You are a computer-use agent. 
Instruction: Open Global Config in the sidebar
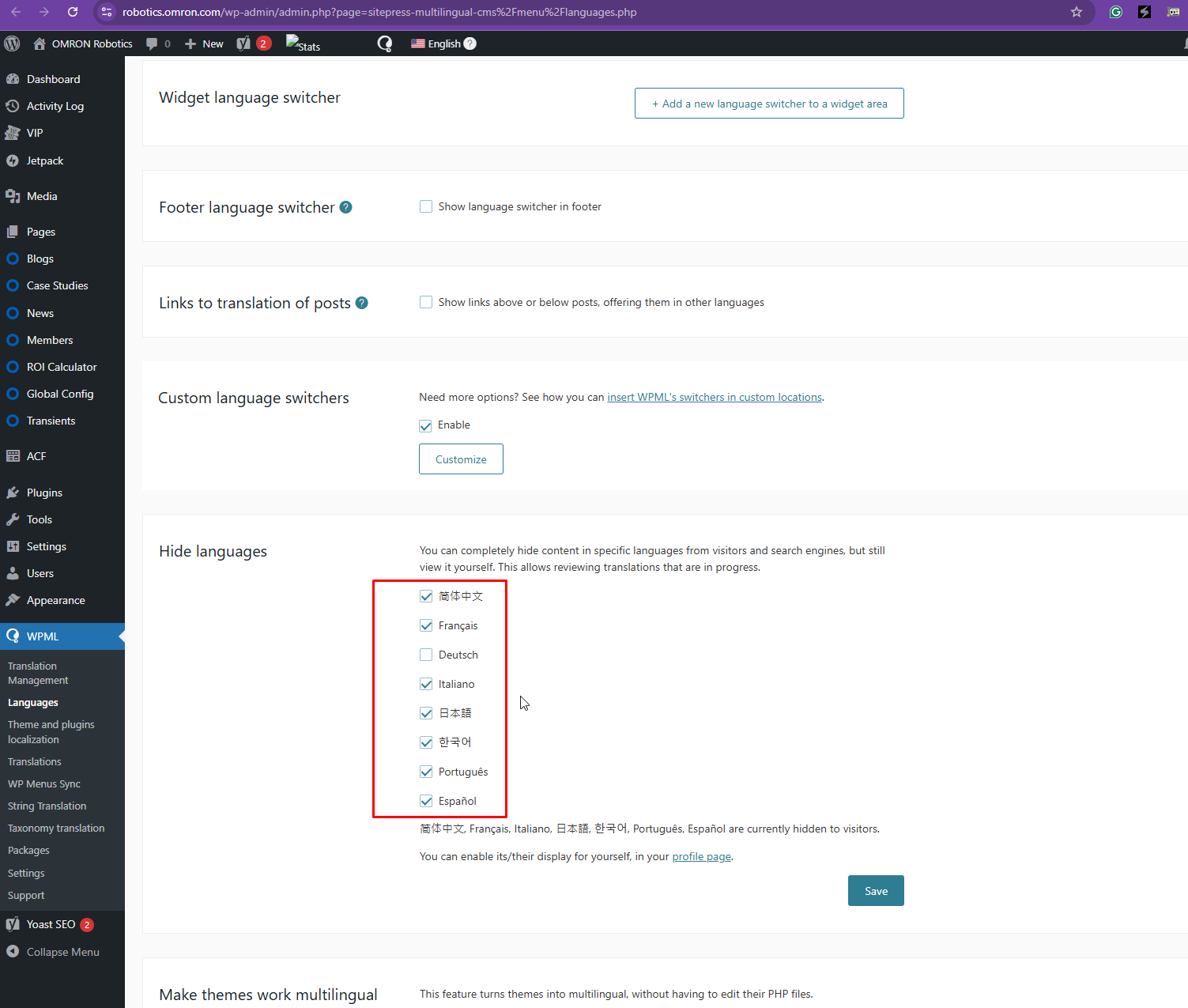pos(62,394)
